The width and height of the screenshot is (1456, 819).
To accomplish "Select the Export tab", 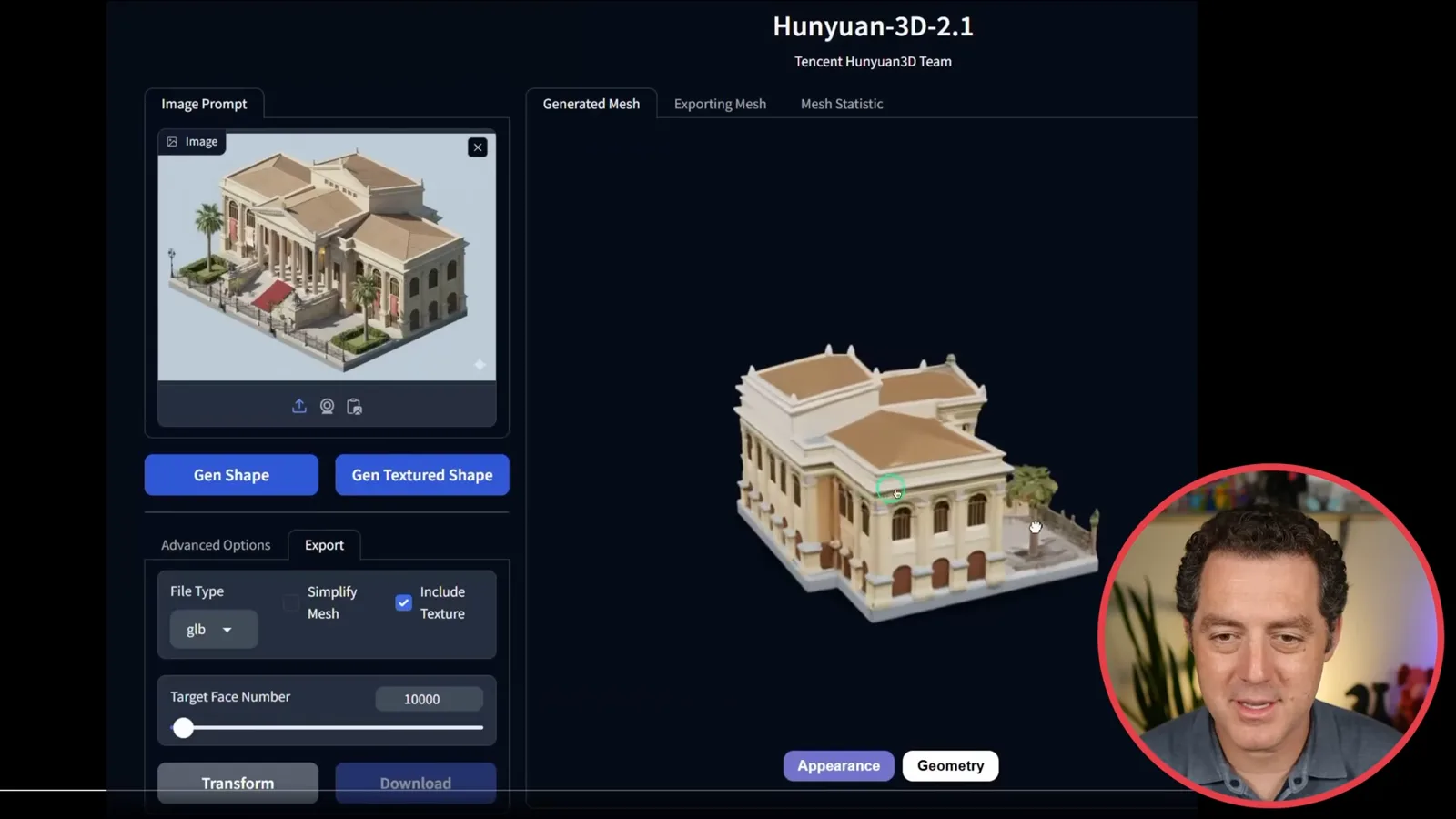I will (324, 545).
